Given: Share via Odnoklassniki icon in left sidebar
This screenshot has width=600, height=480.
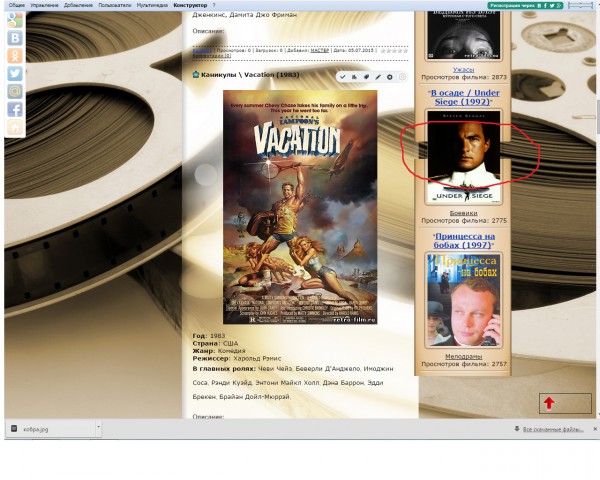Looking at the screenshot, I should point(15,56).
